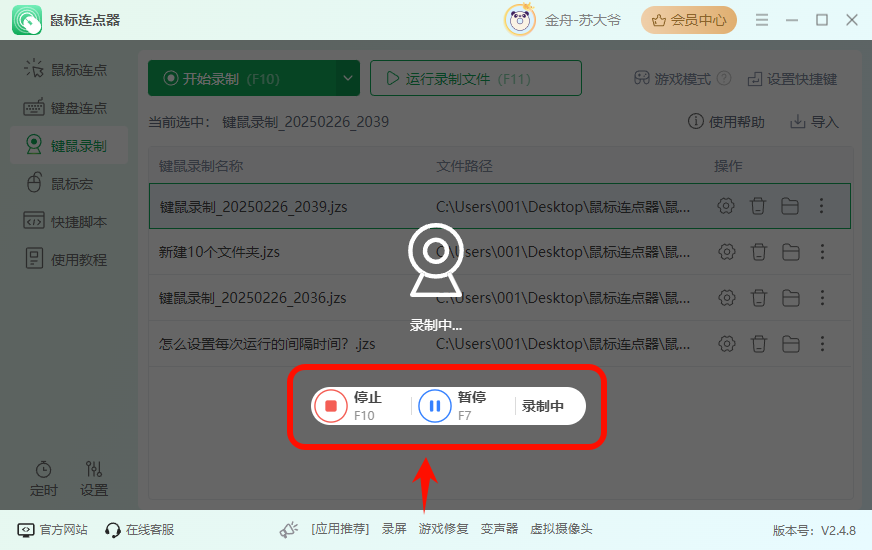
Task: Click the 文件路径 column header
Action: tap(464, 166)
